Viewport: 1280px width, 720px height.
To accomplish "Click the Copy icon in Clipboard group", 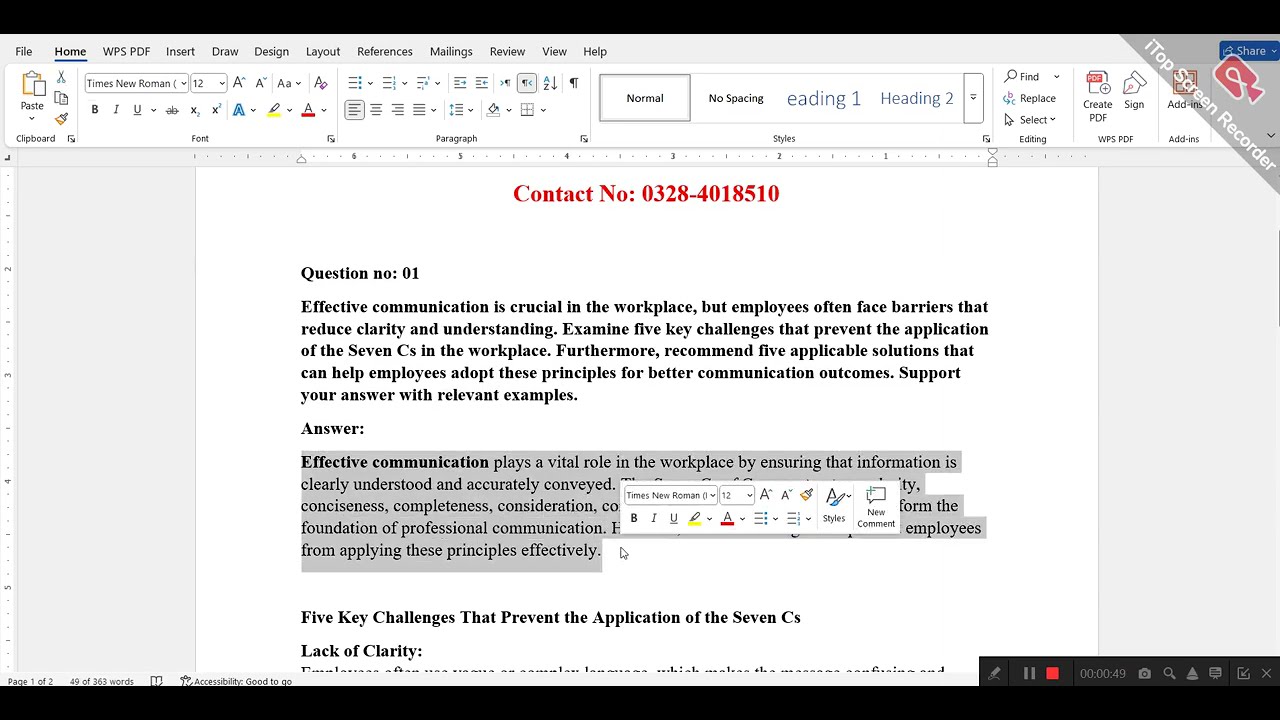I will tap(61, 98).
